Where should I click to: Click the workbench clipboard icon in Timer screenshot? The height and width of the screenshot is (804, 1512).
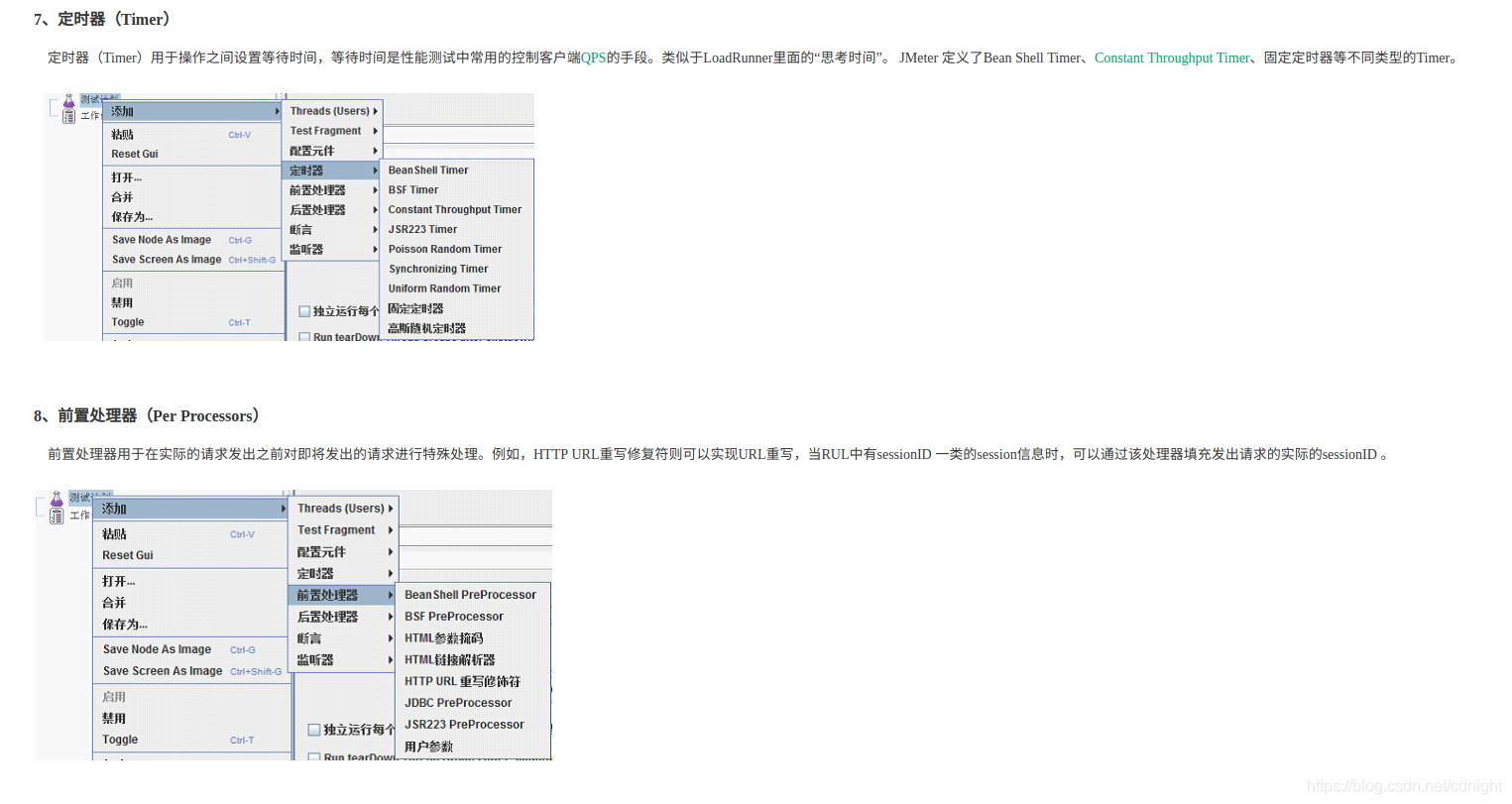pyautogui.click(x=68, y=116)
